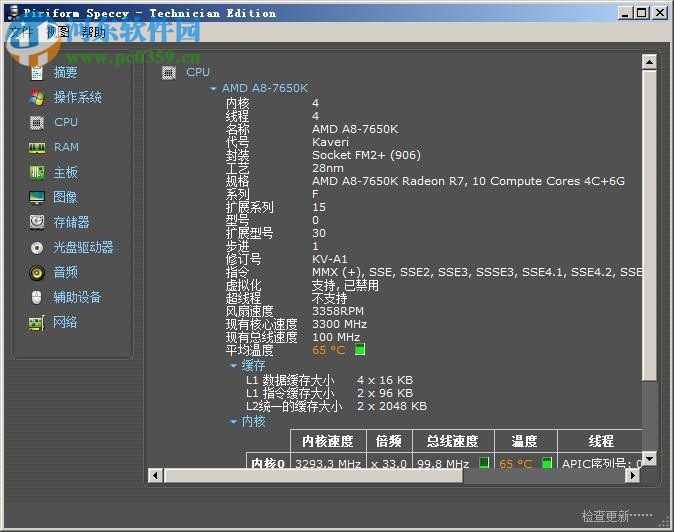Click the 3300 MHz core speed value
Image resolution: width=674 pixels, height=532 pixels.
[x=340, y=324]
